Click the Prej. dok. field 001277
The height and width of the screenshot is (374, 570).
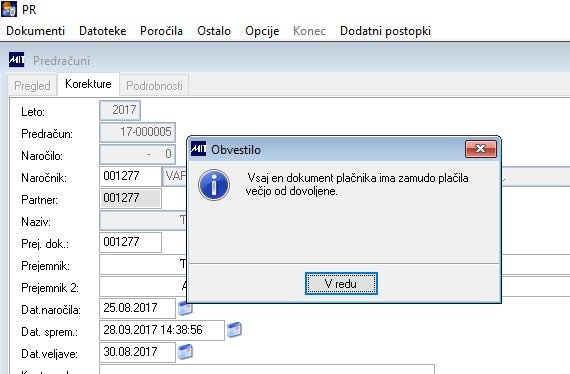[130, 242]
